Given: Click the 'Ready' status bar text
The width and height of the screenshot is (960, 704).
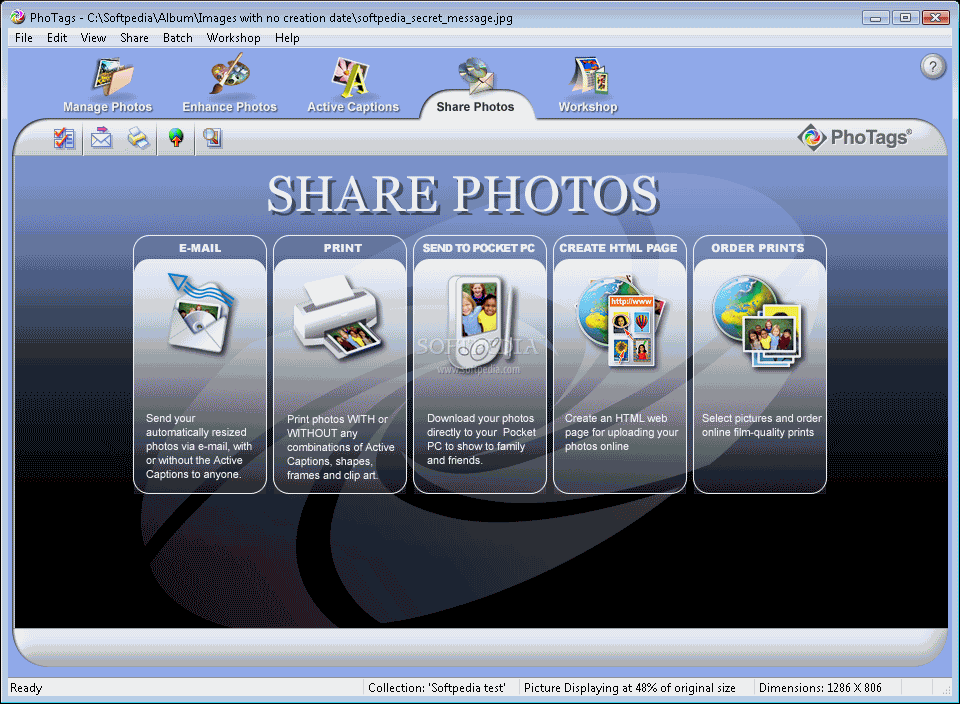Looking at the screenshot, I should (x=26, y=688).
